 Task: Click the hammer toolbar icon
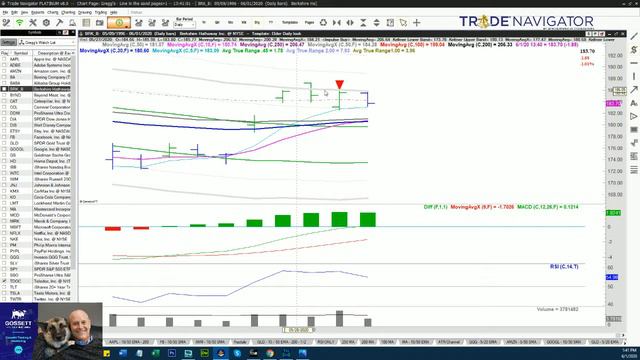coord(59,23)
